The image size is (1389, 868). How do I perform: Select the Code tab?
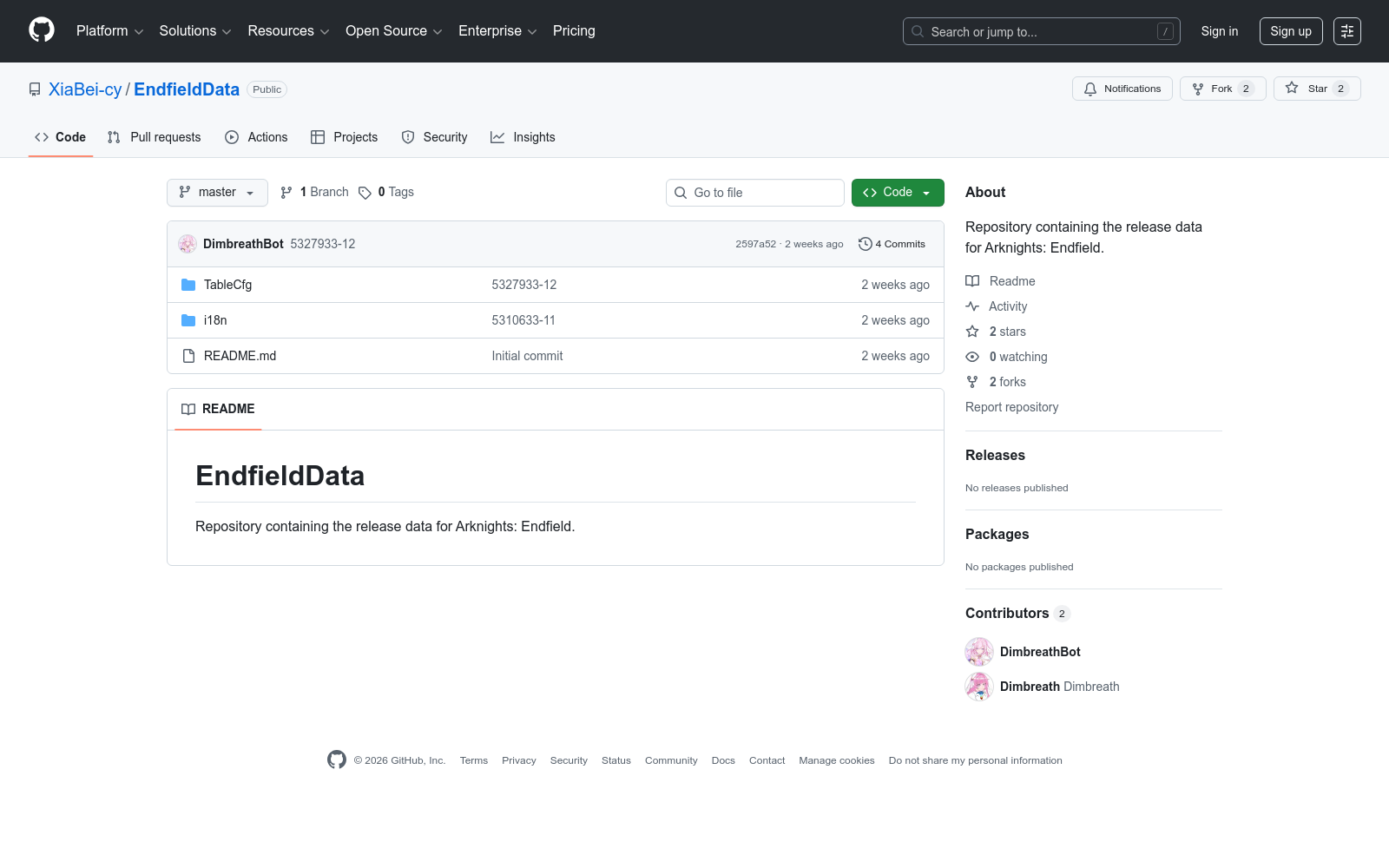click(61, 137)
